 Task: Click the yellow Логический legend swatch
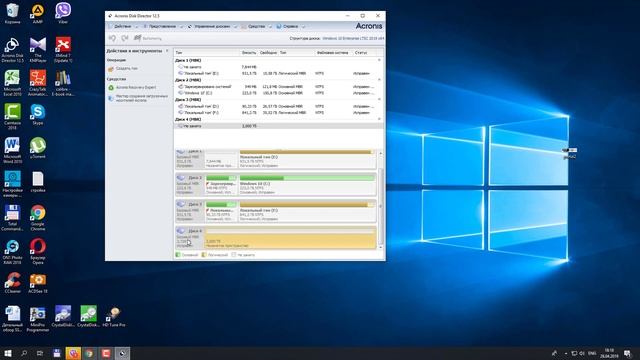click(x=204, y=255)
